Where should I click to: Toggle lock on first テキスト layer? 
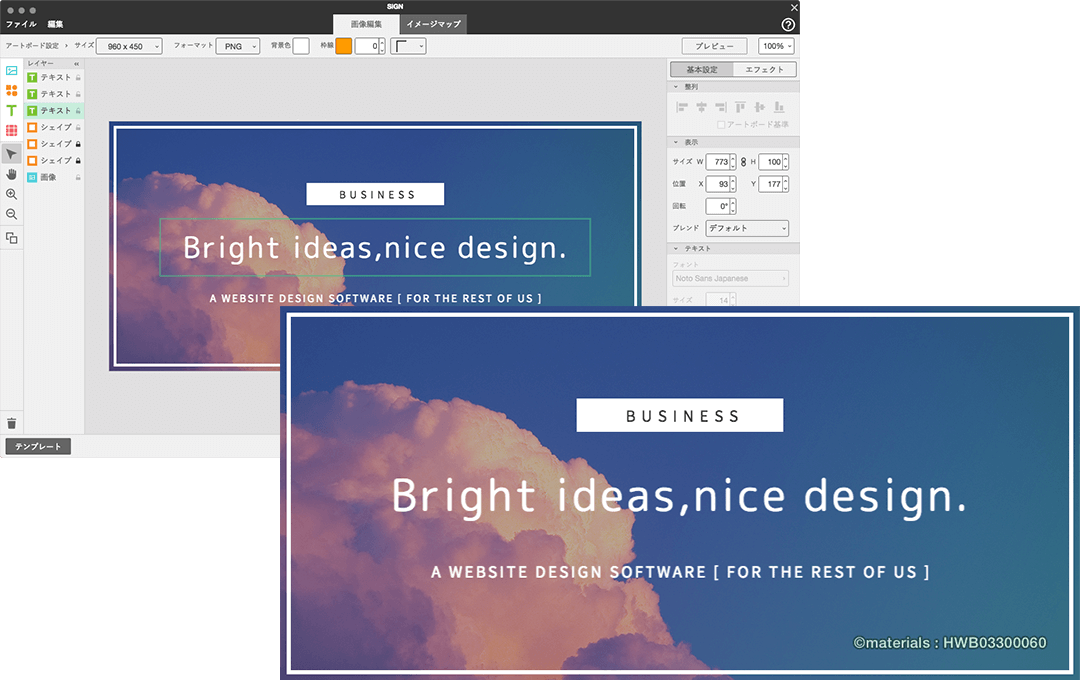(78, 77)
